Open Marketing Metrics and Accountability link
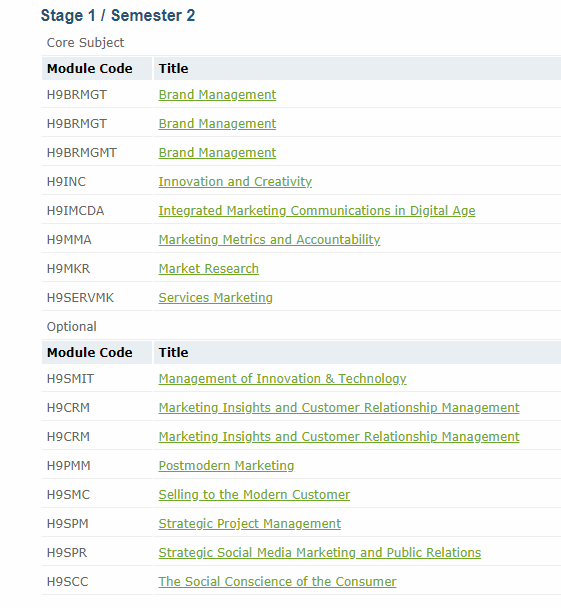Screen dimensions: 561x608 [x=269, y=240]
